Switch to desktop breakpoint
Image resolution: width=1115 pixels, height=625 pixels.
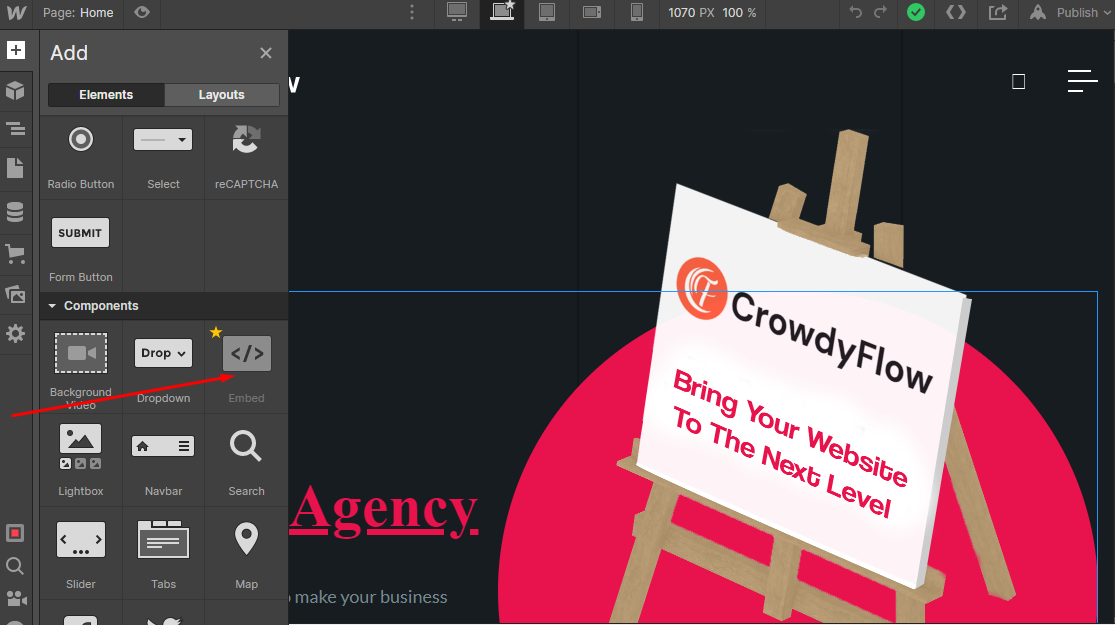tap(457, 12)
